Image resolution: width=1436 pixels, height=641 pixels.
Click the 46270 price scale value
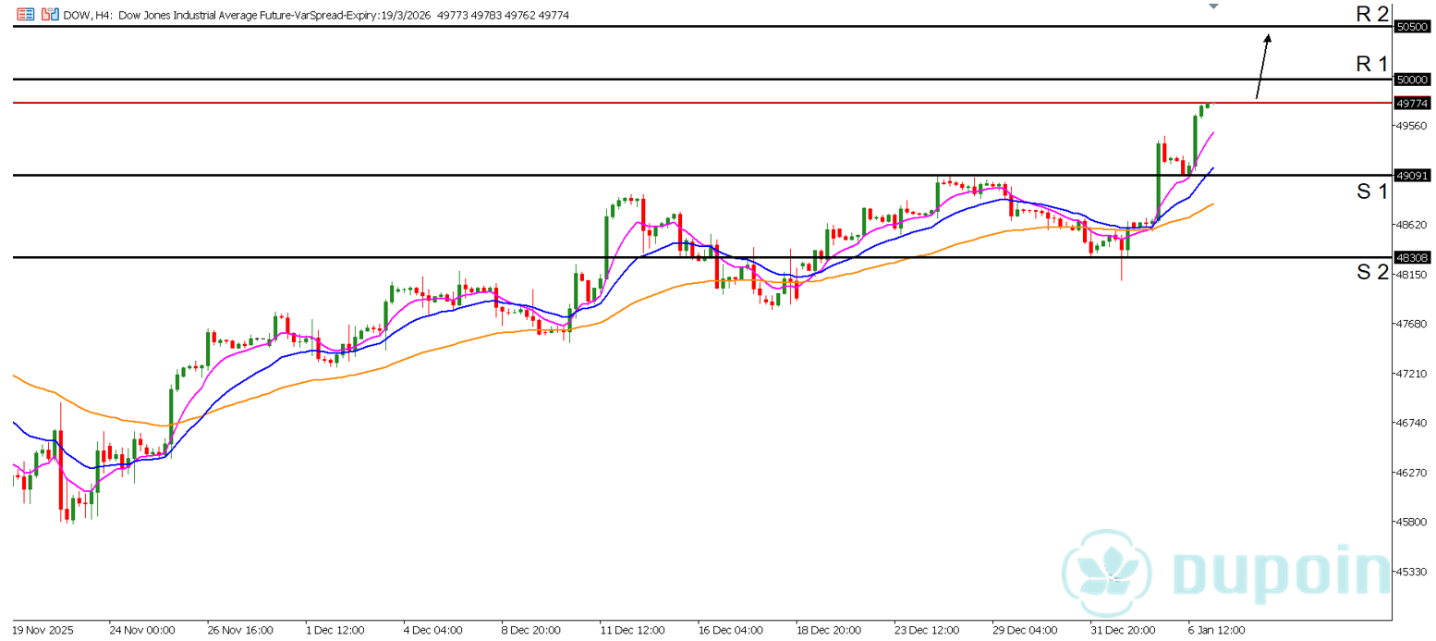click(1411, 472)
